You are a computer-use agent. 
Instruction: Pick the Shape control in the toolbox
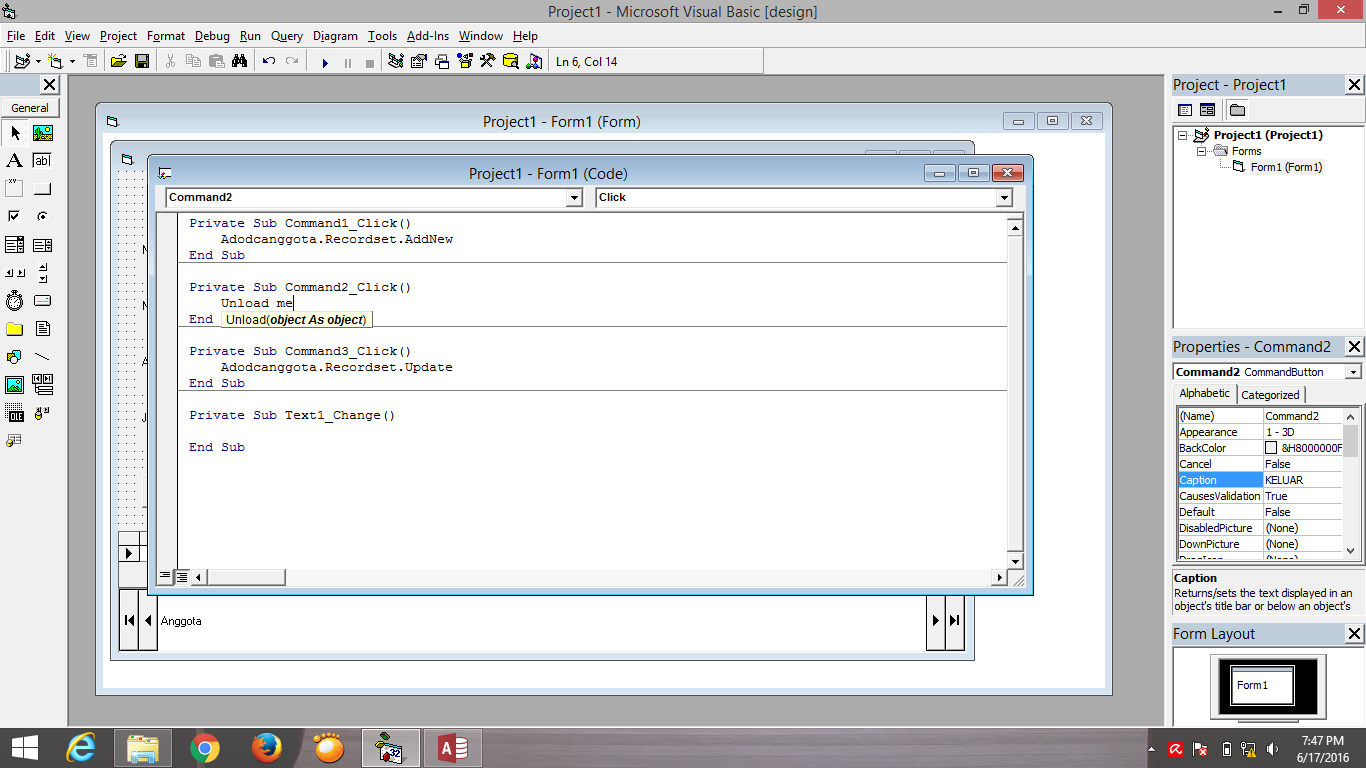pyautogui.click(x=15, y=356)
